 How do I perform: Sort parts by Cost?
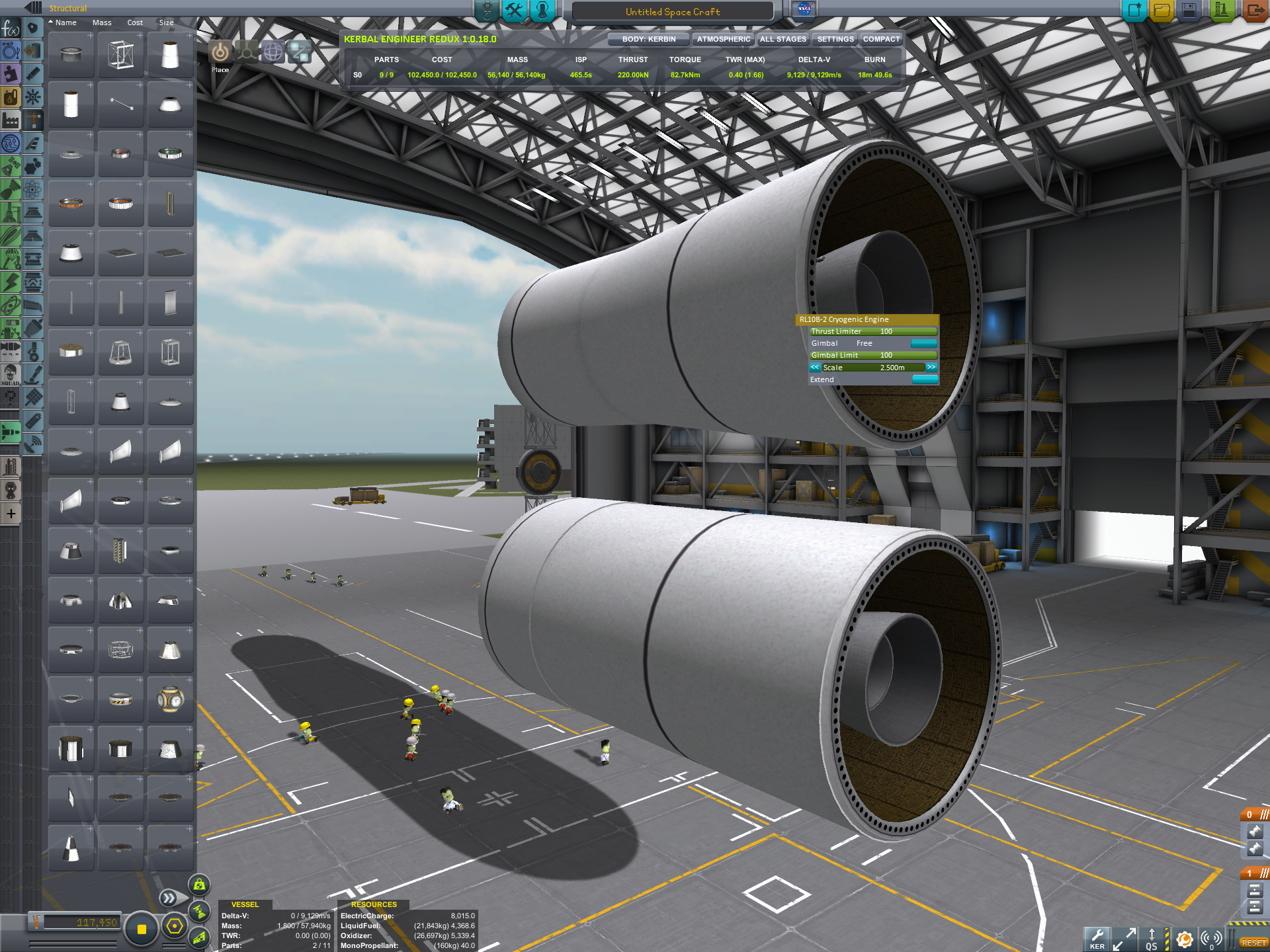click(135, 22)
